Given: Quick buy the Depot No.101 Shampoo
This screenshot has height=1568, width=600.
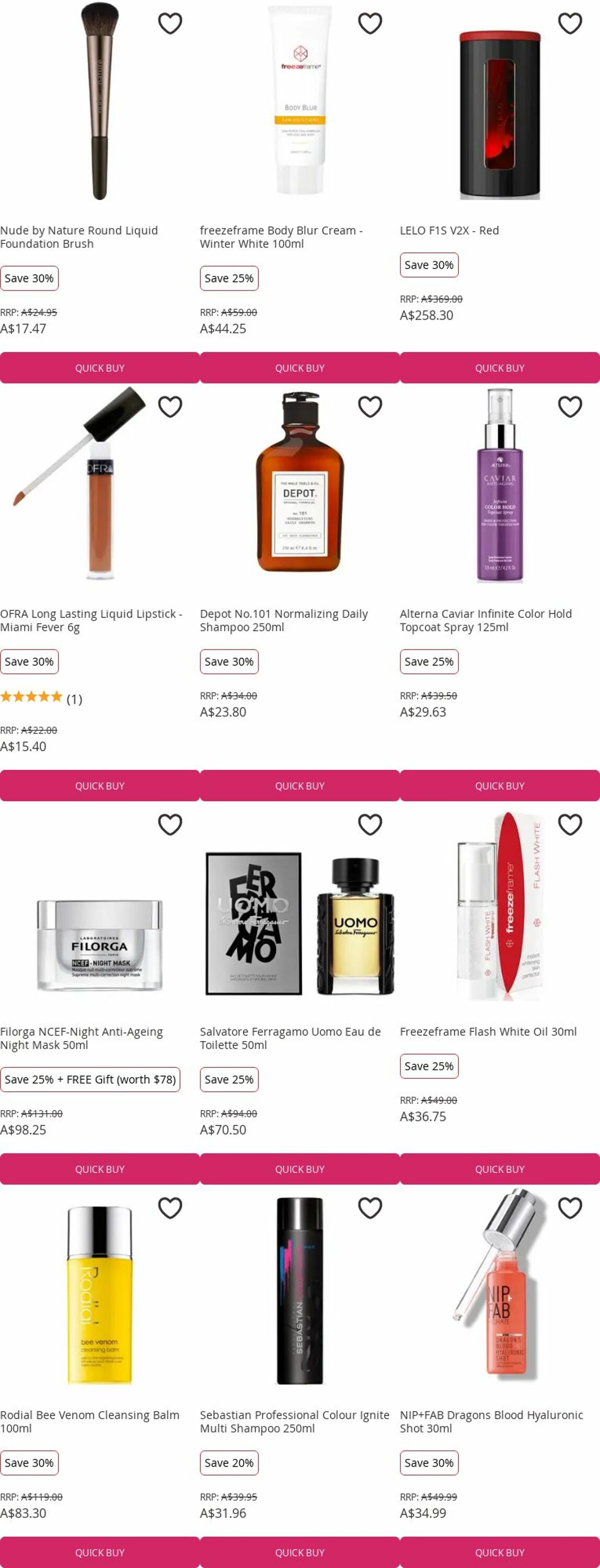Looking at the screenshot, I should 300,785.
